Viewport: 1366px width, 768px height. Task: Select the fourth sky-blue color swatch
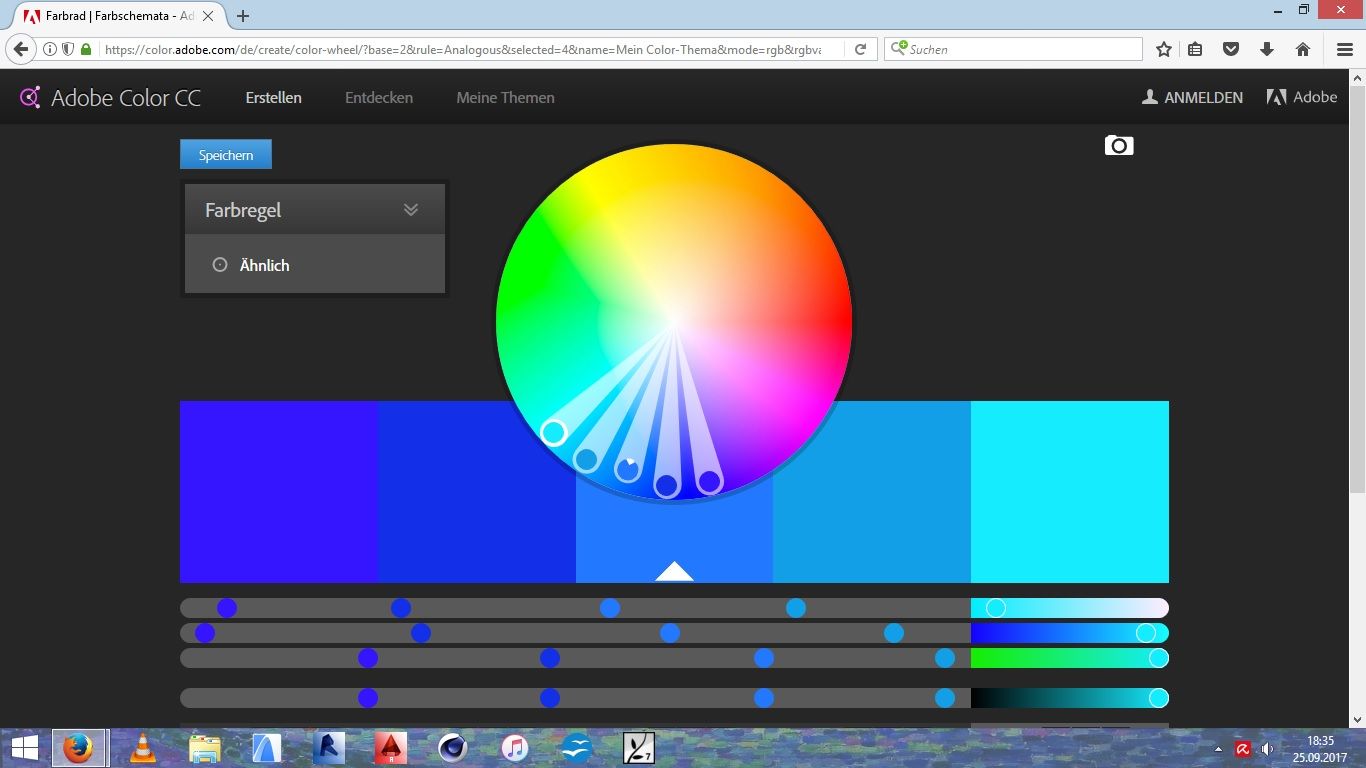(872, 491)
